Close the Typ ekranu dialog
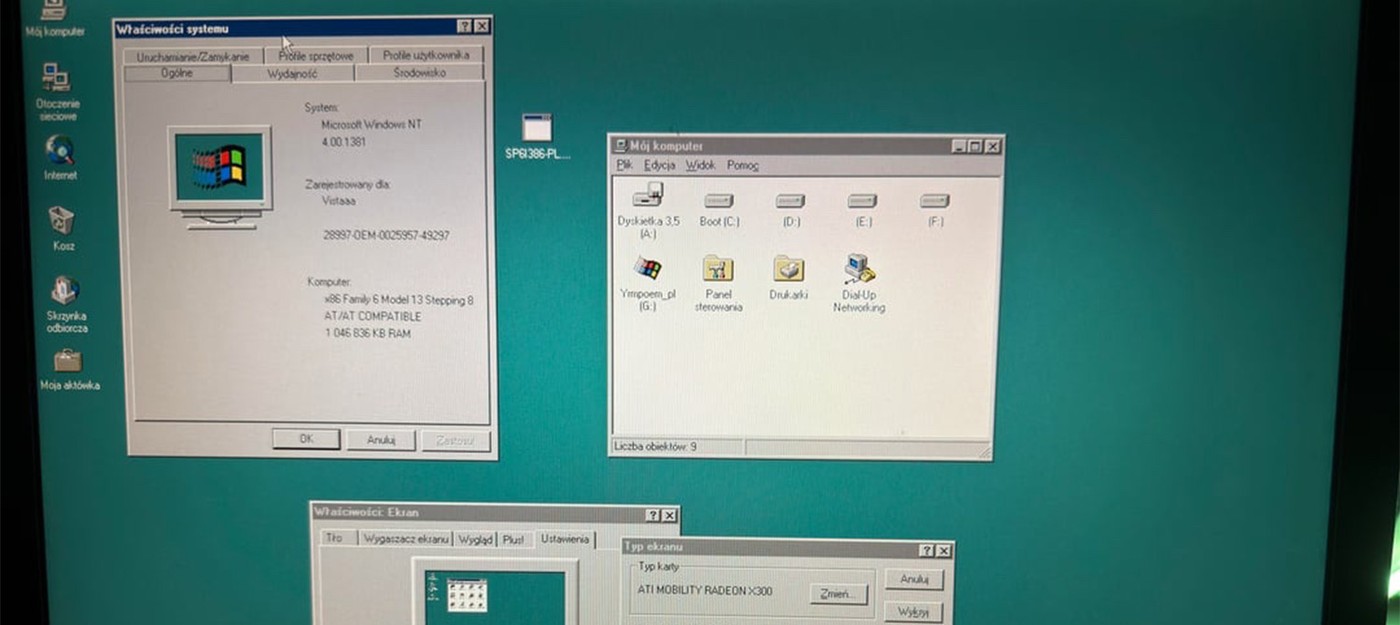Viewport: 1400px width, 625px height. (x=944, y=550)
